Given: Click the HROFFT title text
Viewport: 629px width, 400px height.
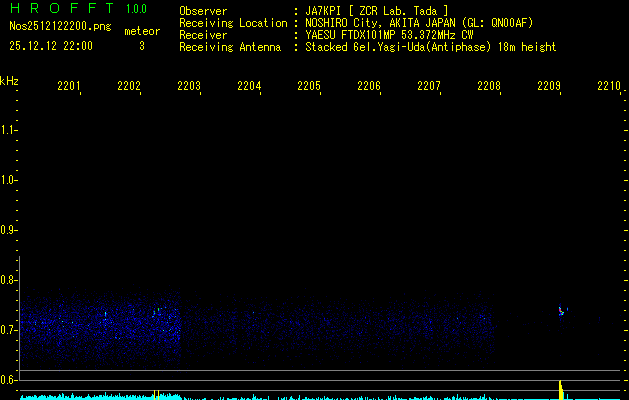Looking at the screenshot, I should pyautogui.click(x=57, y=10).
